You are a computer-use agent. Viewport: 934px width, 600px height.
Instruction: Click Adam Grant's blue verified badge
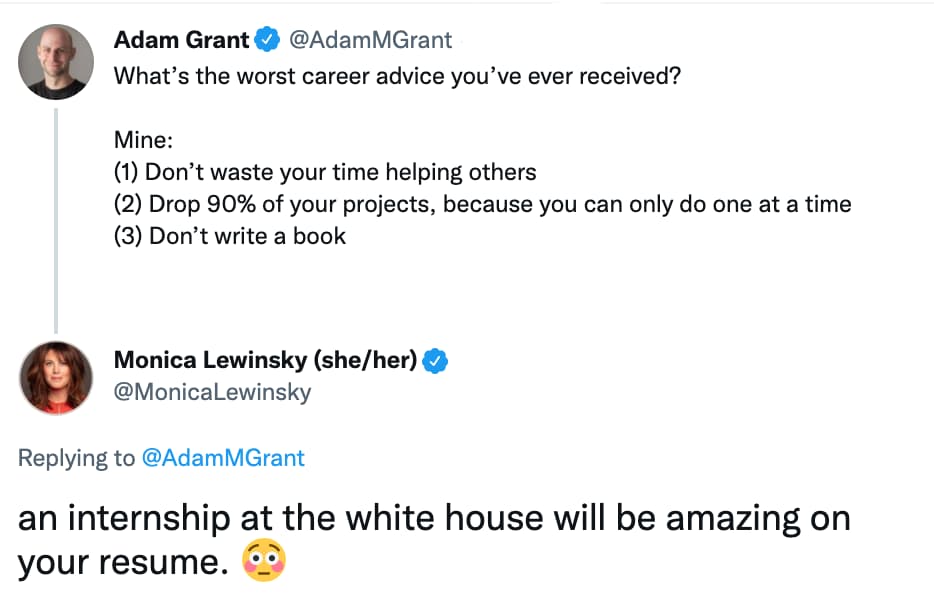click(267, 41)
